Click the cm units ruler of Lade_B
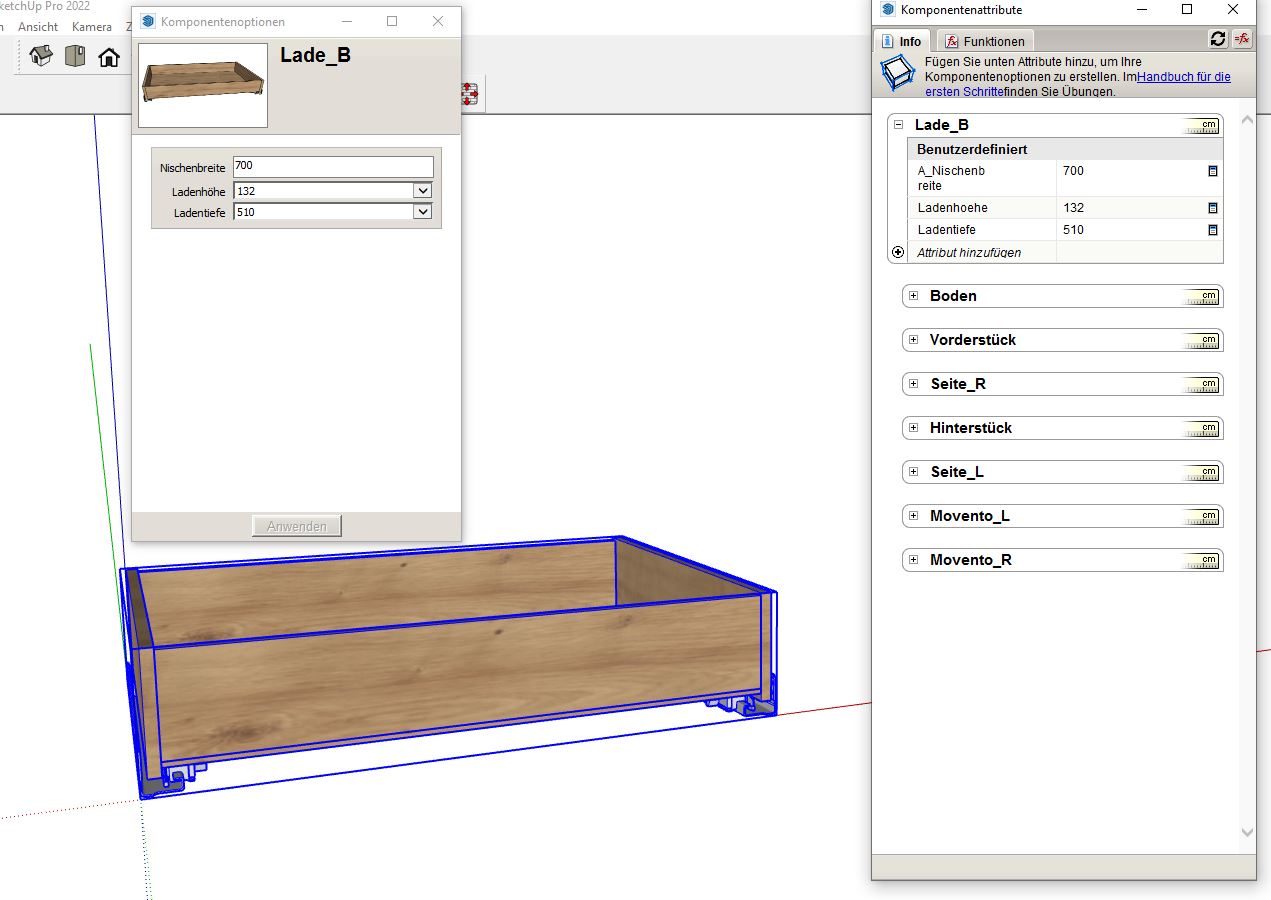The width and height of the screenshot is (1271, 900). pyautogui.click(x=1202, y=126)
